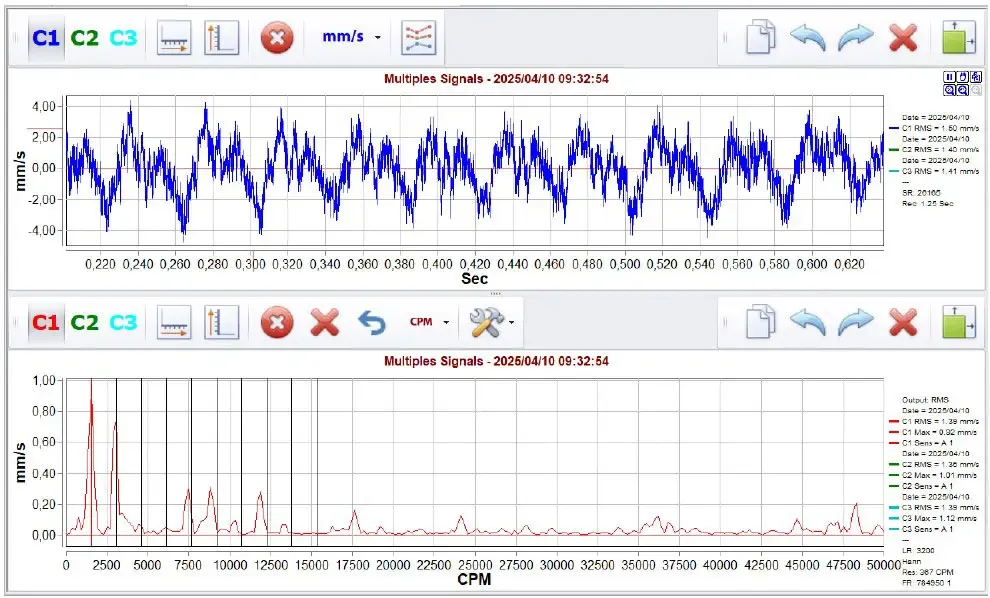Open the mm/s units dropdown
The width and height of the screenshot is (990, 598).
(352, 37)
